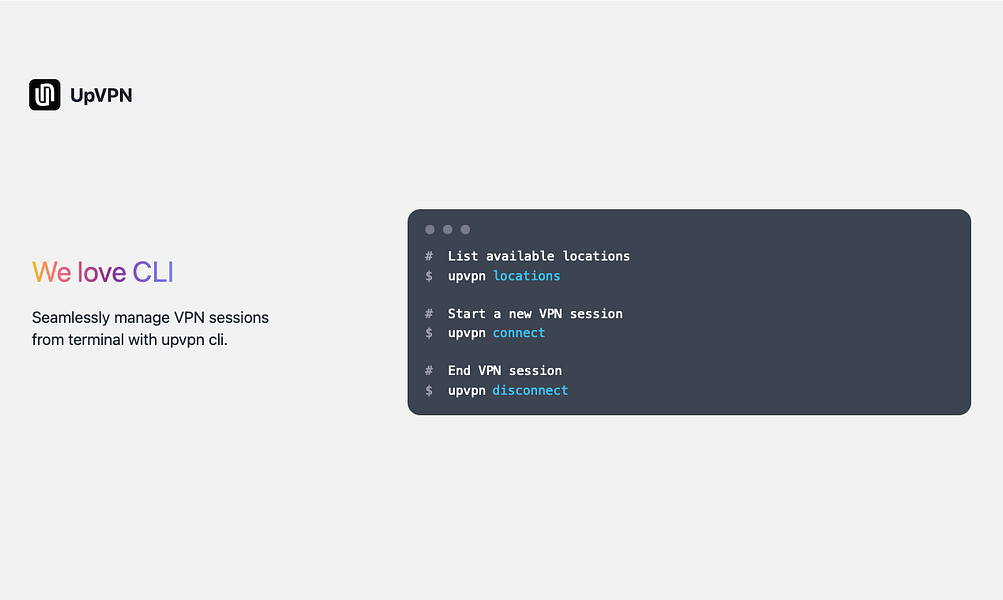The image size is (1003, 600).
Task: Click the "Seamlessly manage VPN sessions" text line
Action: [x=150, y=318]
